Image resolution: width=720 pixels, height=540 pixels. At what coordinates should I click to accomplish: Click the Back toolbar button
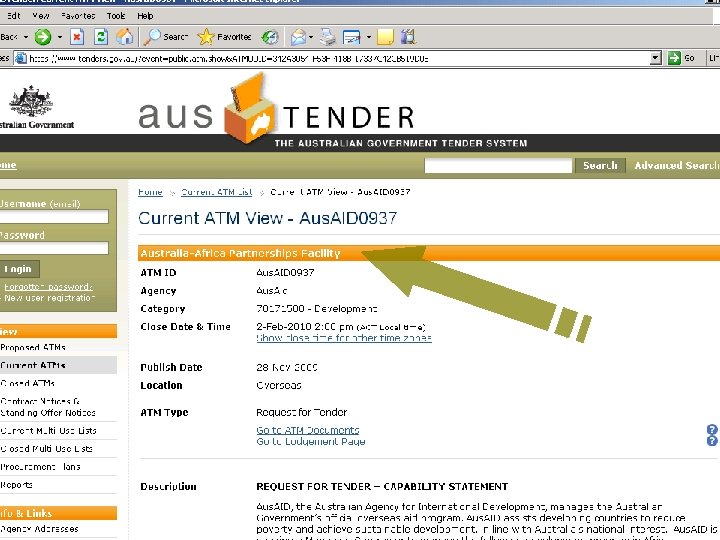[9, 37]
